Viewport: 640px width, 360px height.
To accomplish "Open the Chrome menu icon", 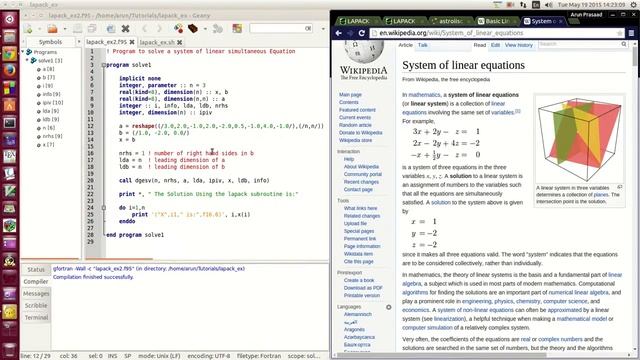I will click(x=631, y=33).
